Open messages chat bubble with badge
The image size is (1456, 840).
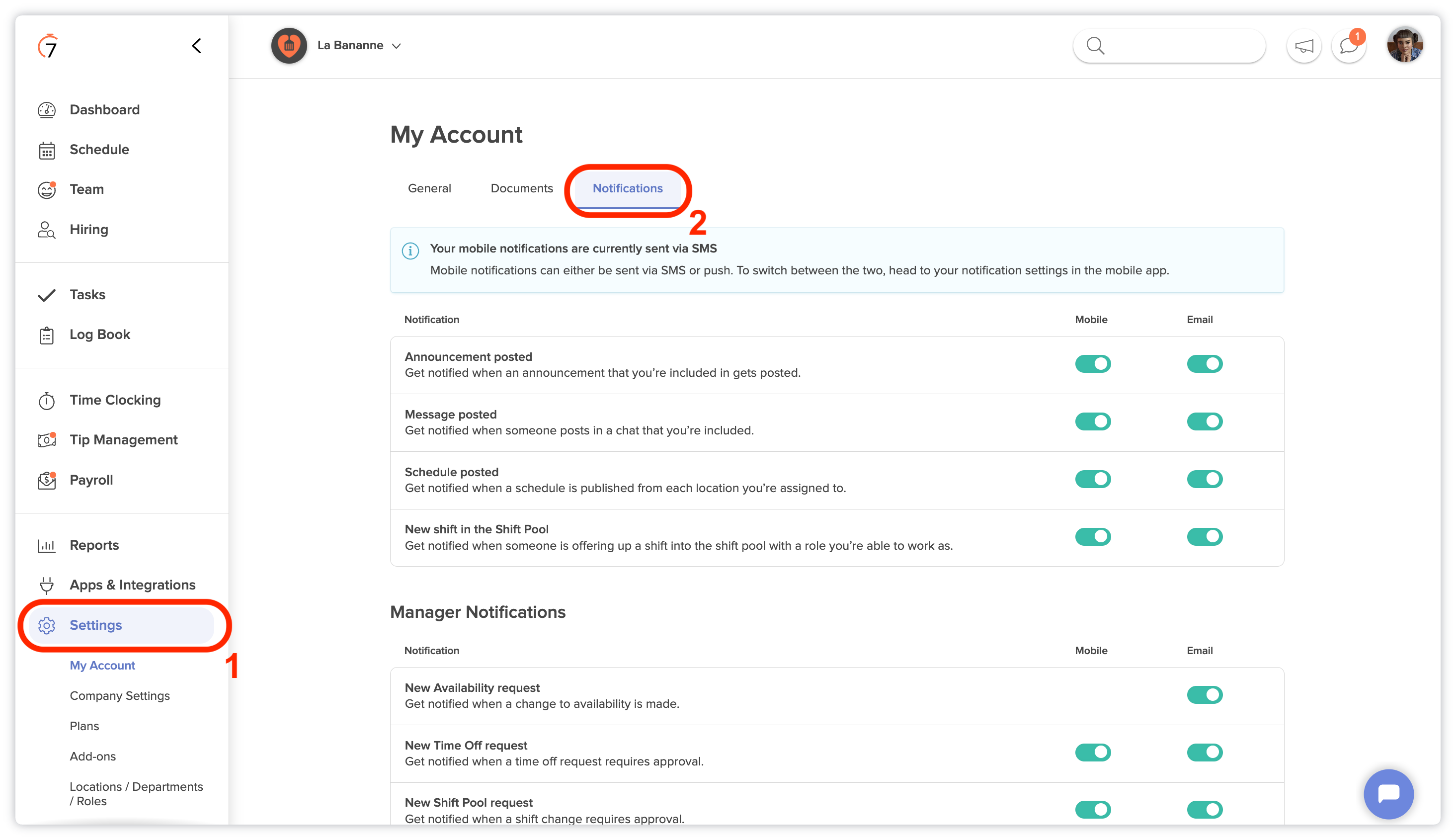(x=1349, y=46)
